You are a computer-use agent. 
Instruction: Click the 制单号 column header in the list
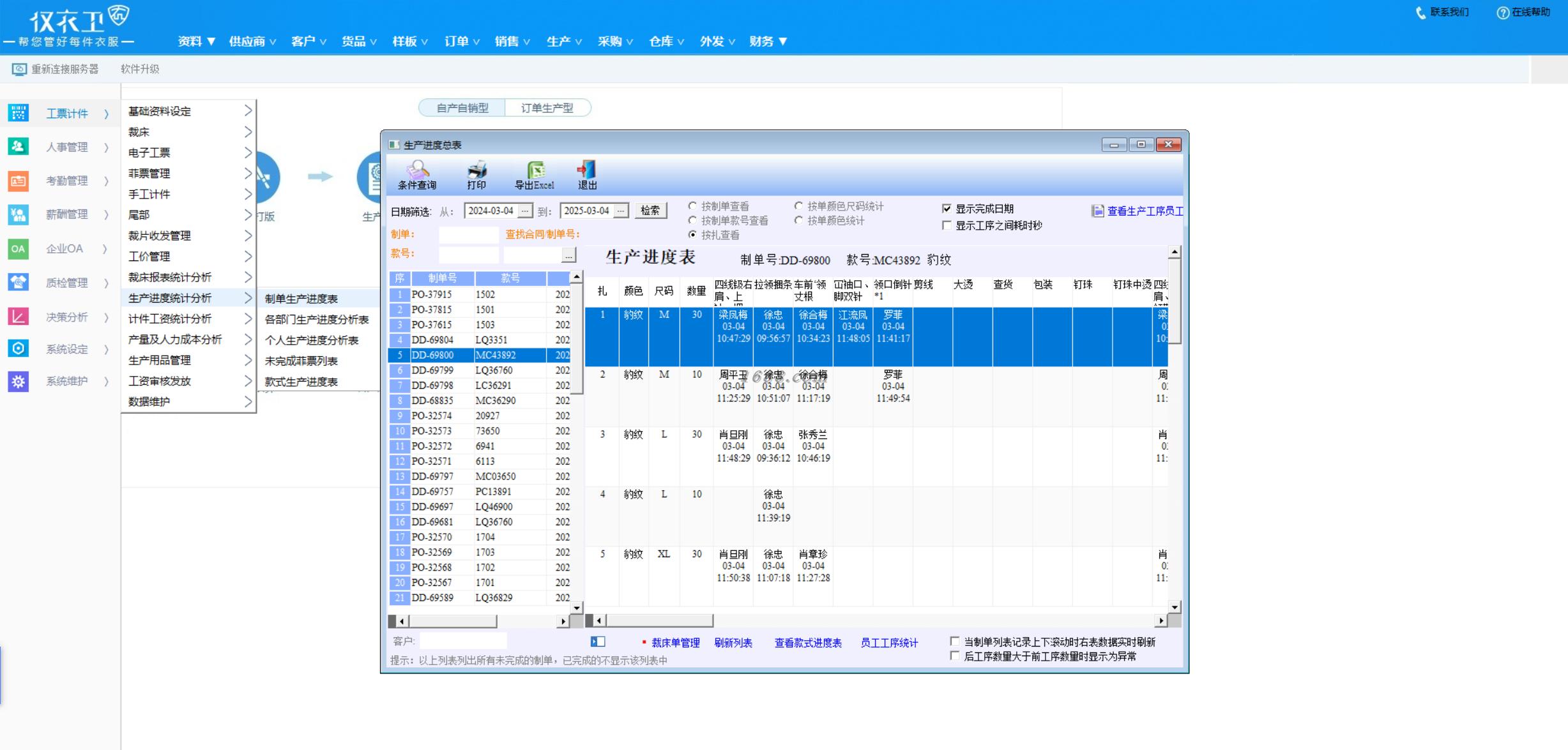point(443,278)
